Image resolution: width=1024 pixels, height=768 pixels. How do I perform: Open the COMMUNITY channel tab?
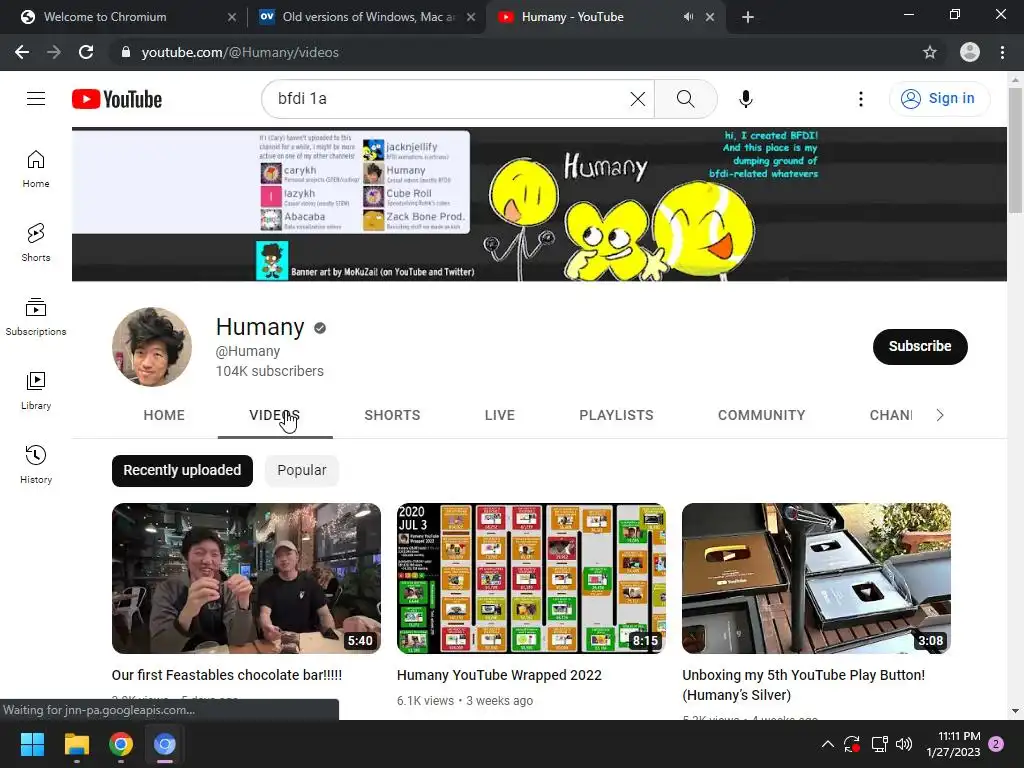[761, 415]
